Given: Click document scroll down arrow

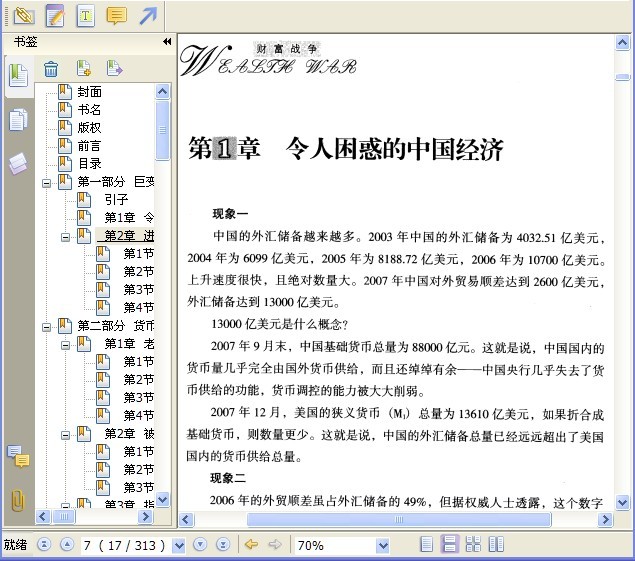Looking at the screenshot, I should click(x=622, y=503).
